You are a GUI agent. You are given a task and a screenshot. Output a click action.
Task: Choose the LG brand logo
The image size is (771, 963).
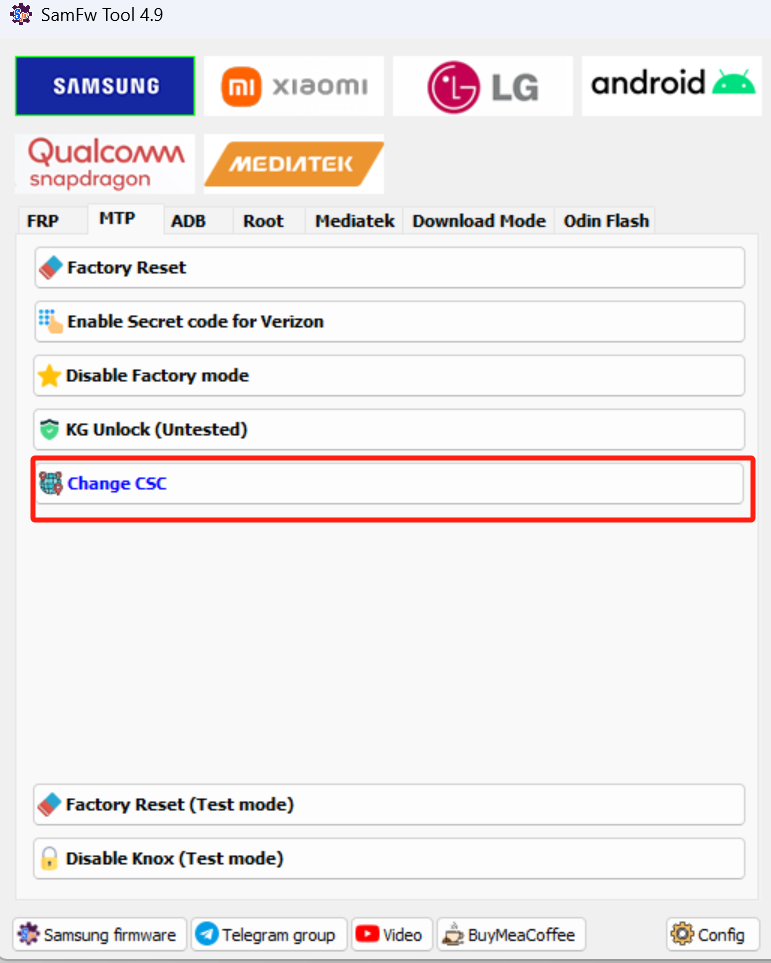pyautogui.click(x=483, y=86)
